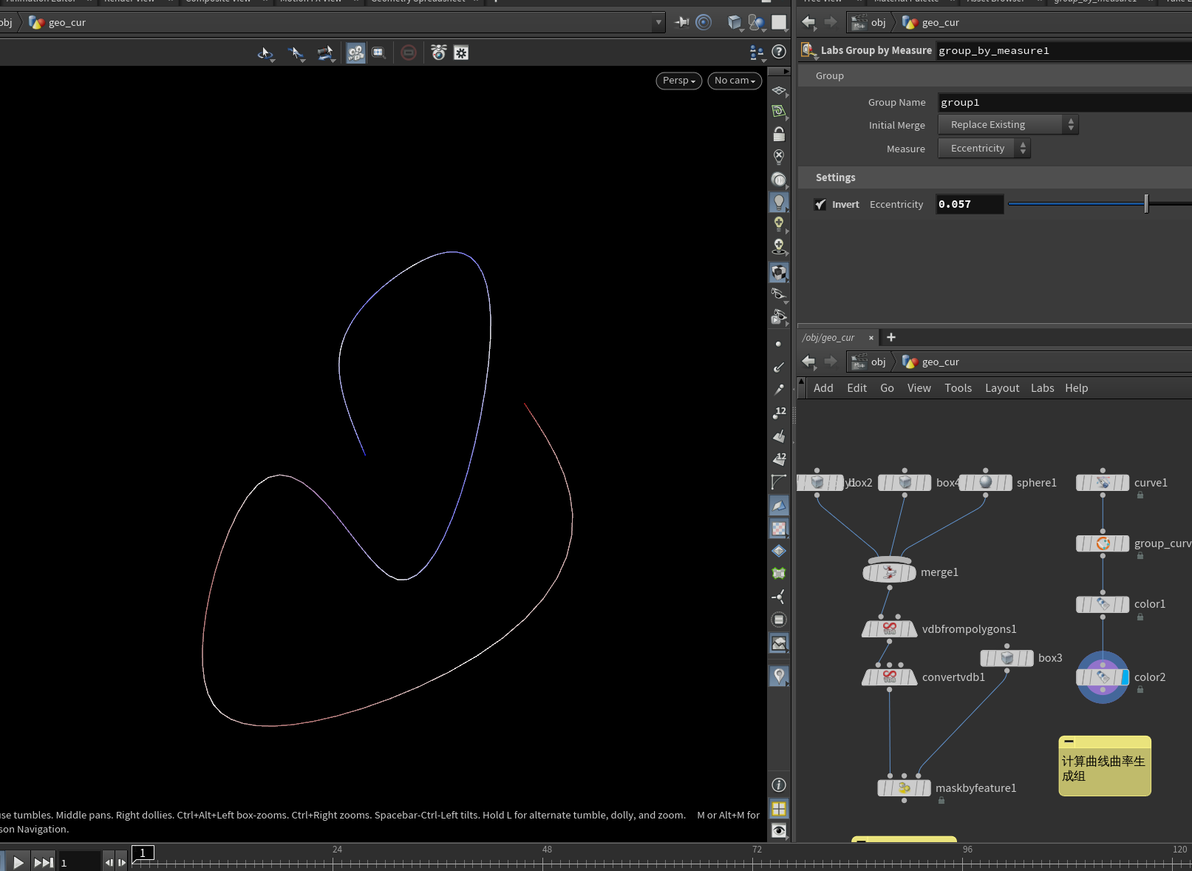Open the Persp viewport dropdown

click(x=678, y=80)
